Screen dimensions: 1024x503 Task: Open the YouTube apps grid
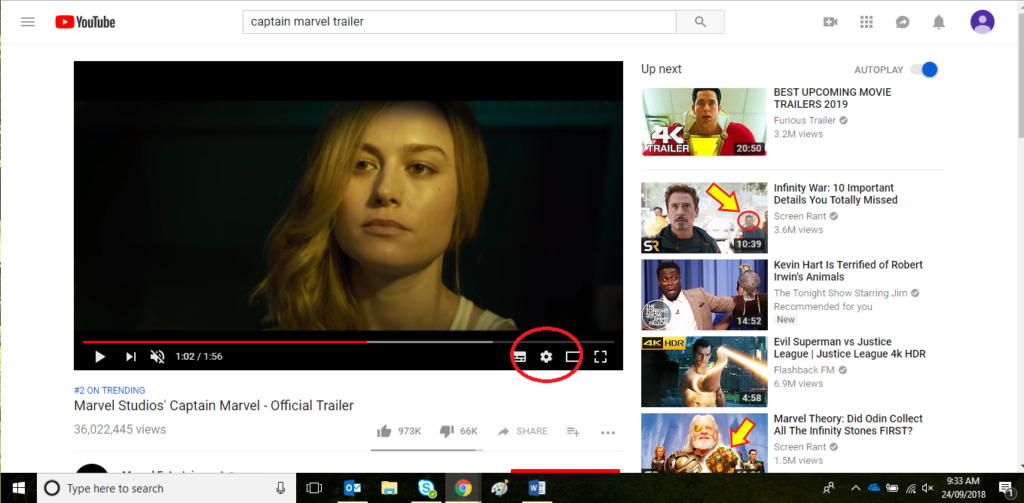(867, 22)
